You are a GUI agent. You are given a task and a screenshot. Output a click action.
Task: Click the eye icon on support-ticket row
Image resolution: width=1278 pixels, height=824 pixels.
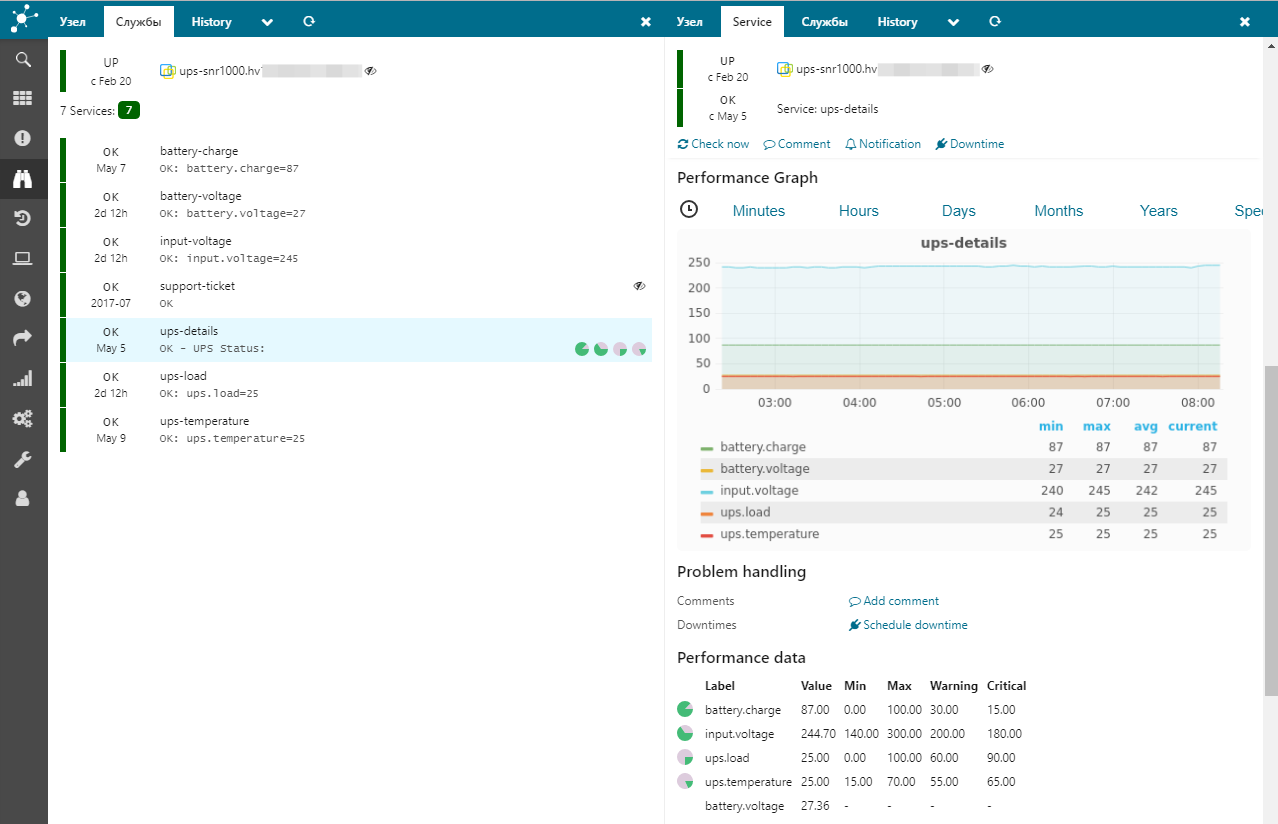tap(639, 286)
